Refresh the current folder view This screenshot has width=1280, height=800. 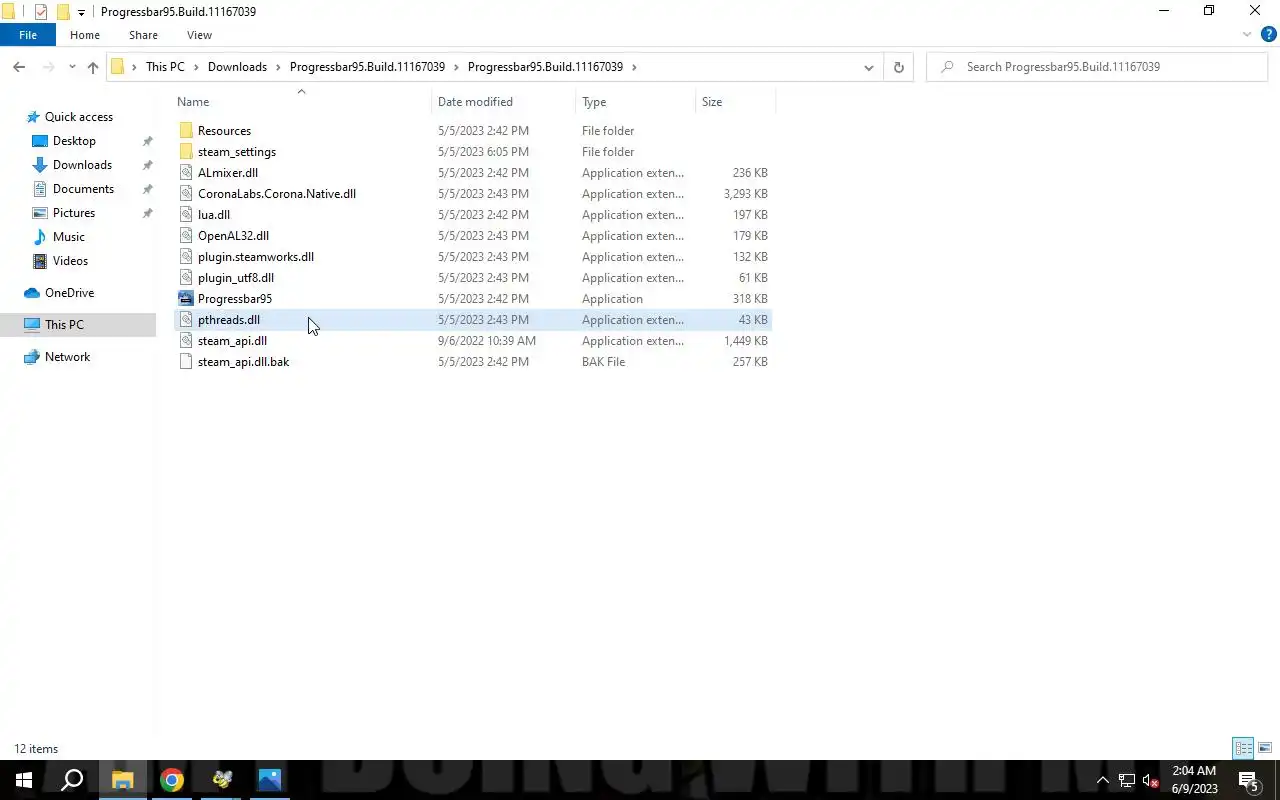pyautogui.click(x=898, y=67)
